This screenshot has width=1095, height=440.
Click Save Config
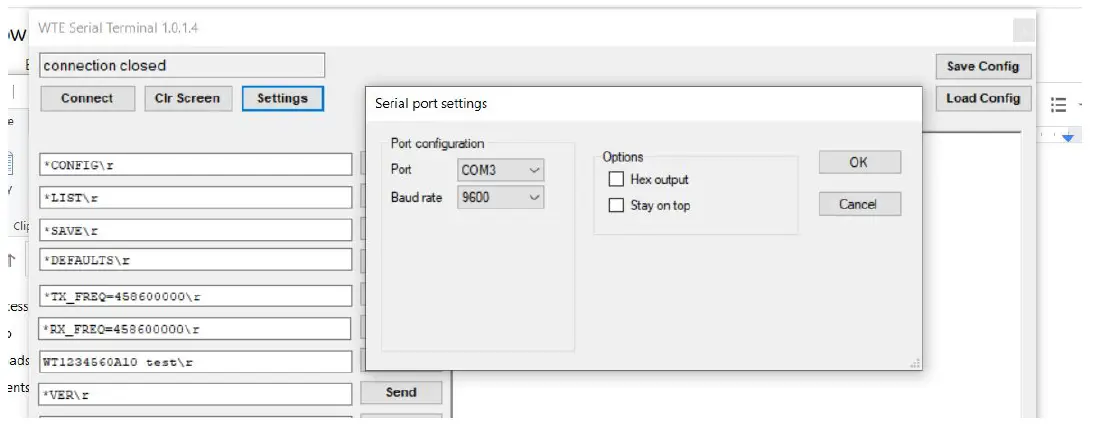982,66
